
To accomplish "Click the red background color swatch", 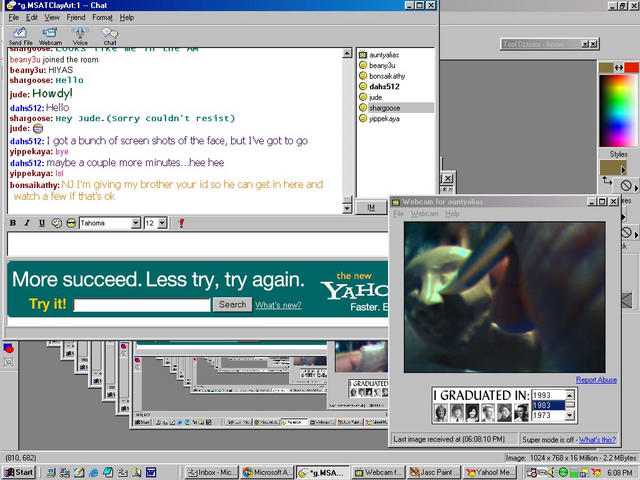I will click(631, 68).
